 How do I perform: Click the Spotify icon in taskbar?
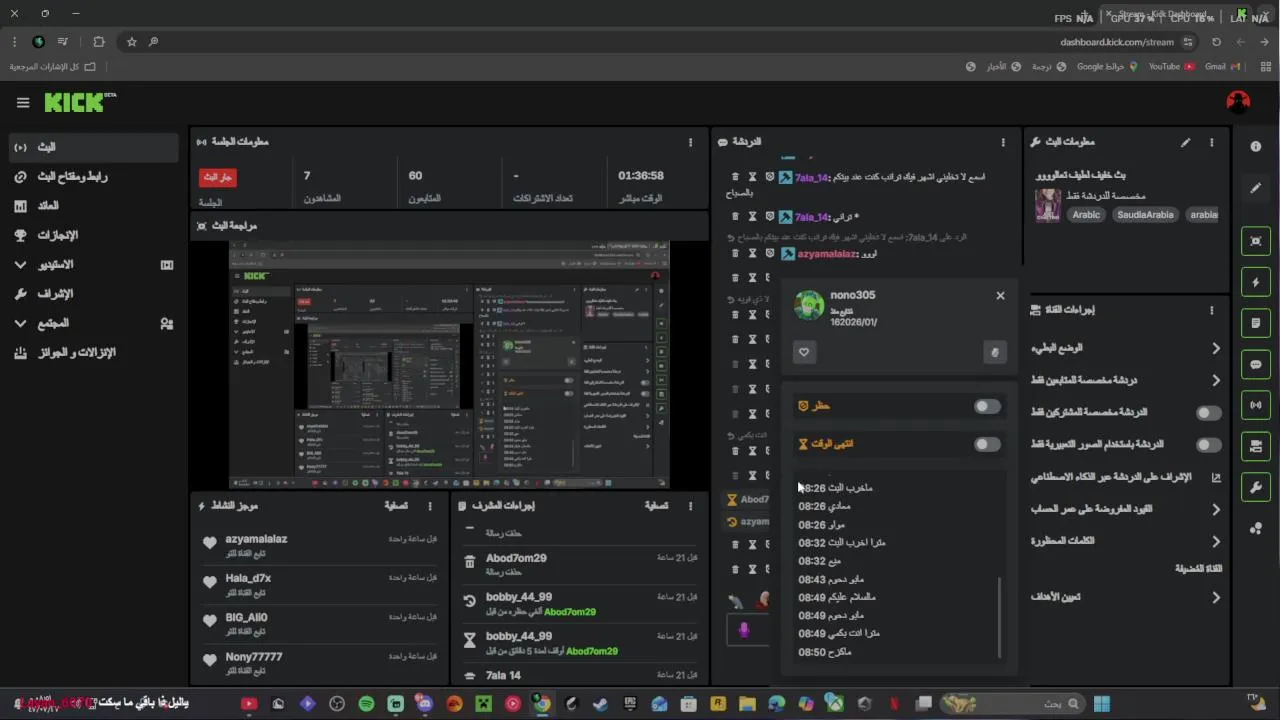(366, 704)
